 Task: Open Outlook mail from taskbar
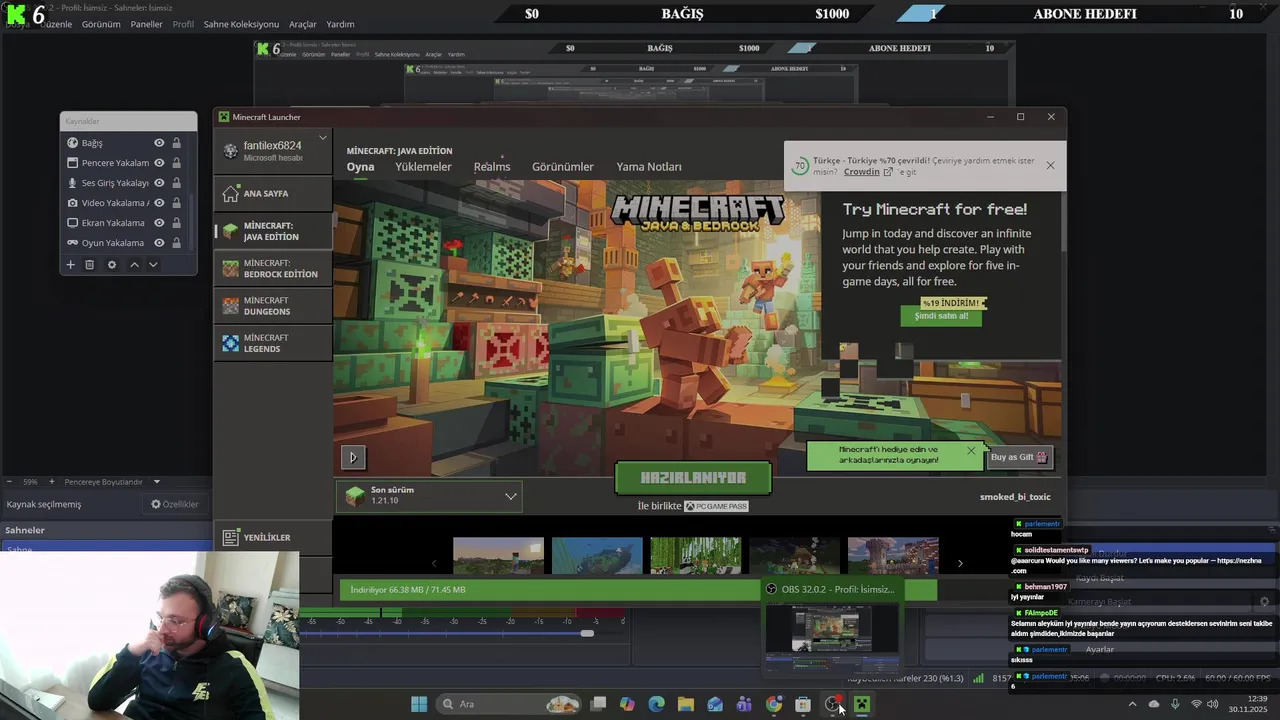click(x=715, y=704)
